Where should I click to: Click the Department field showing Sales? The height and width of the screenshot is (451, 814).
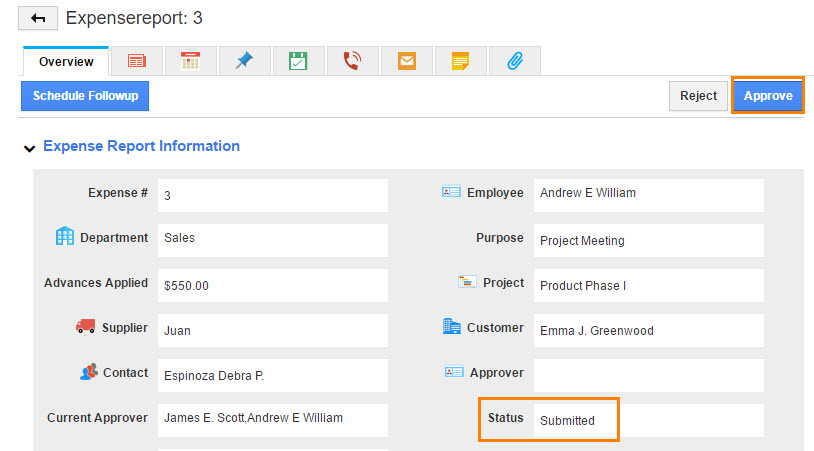point(272,239)
